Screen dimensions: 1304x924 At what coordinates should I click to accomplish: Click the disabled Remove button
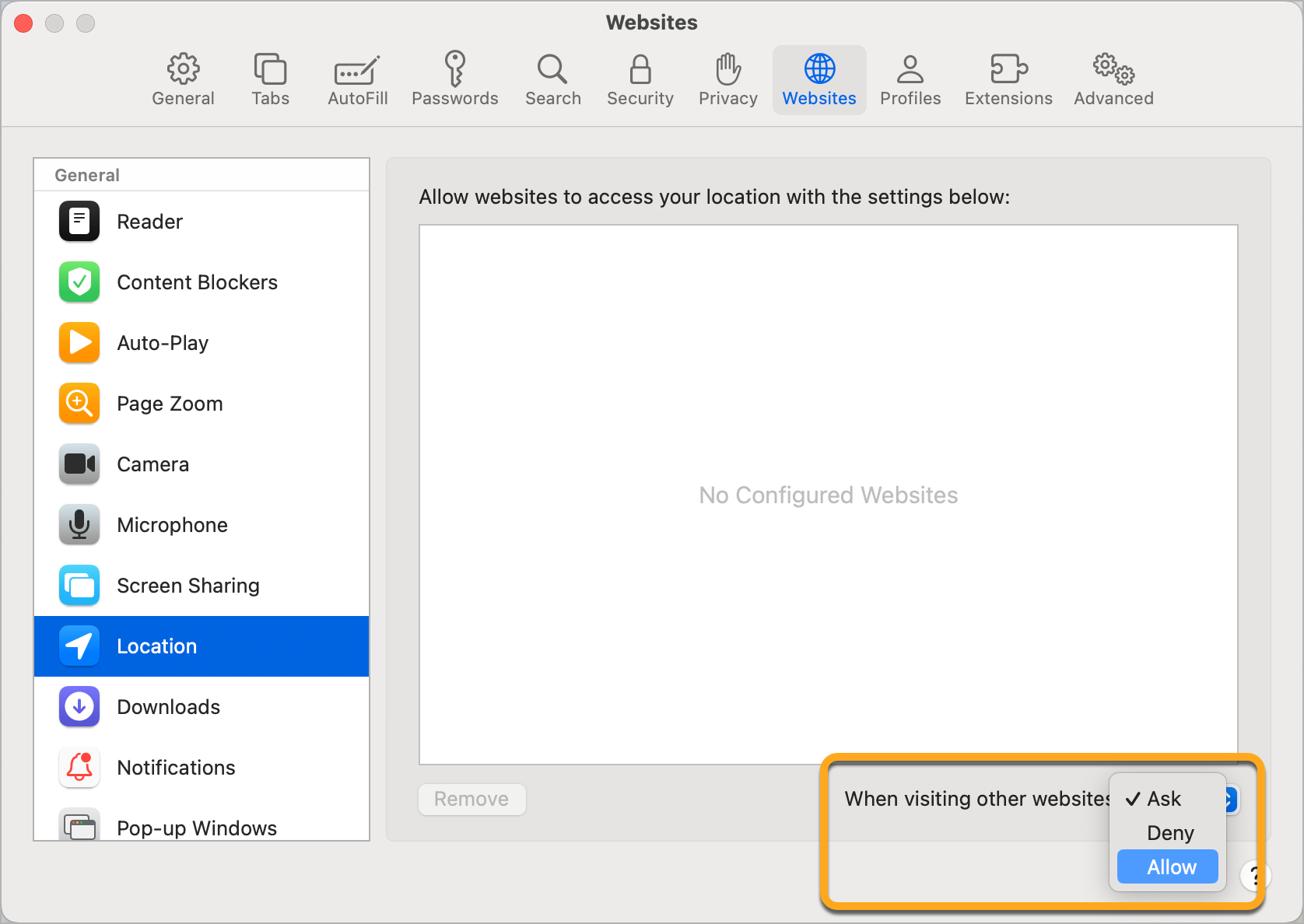pyautogui.click(x=471, y=799)
